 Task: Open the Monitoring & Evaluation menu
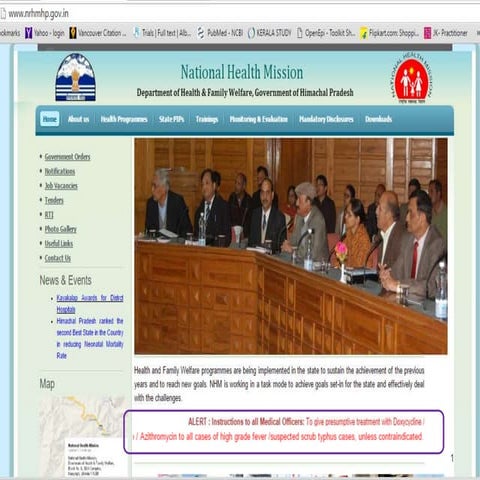(x=259, y=119)
